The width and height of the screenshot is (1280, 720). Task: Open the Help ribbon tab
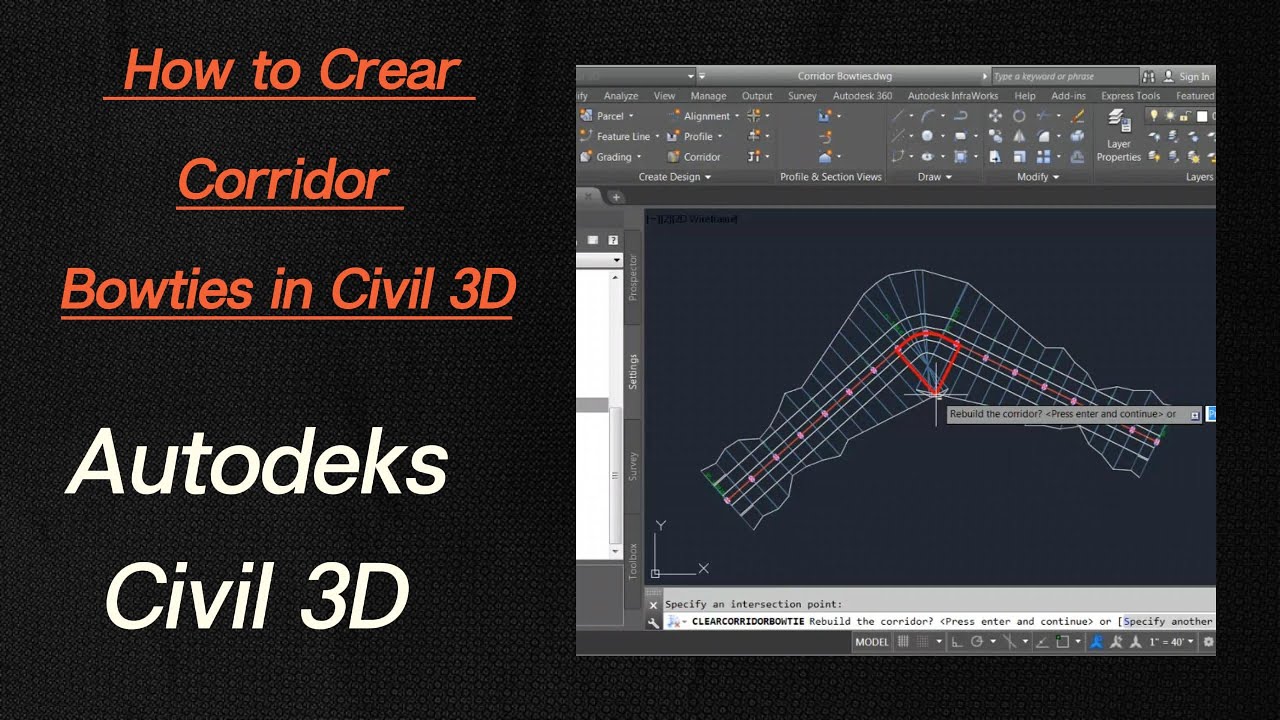coord(1025,96)
